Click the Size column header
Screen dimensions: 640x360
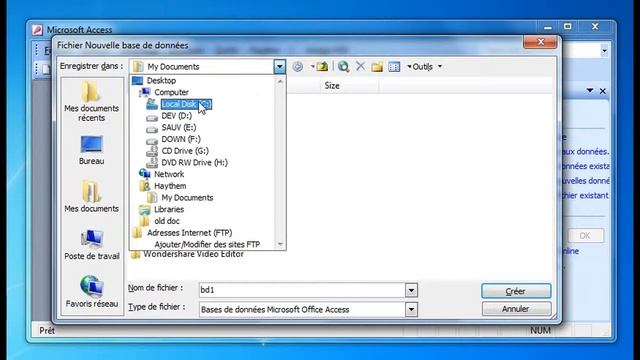pos(332,86)
